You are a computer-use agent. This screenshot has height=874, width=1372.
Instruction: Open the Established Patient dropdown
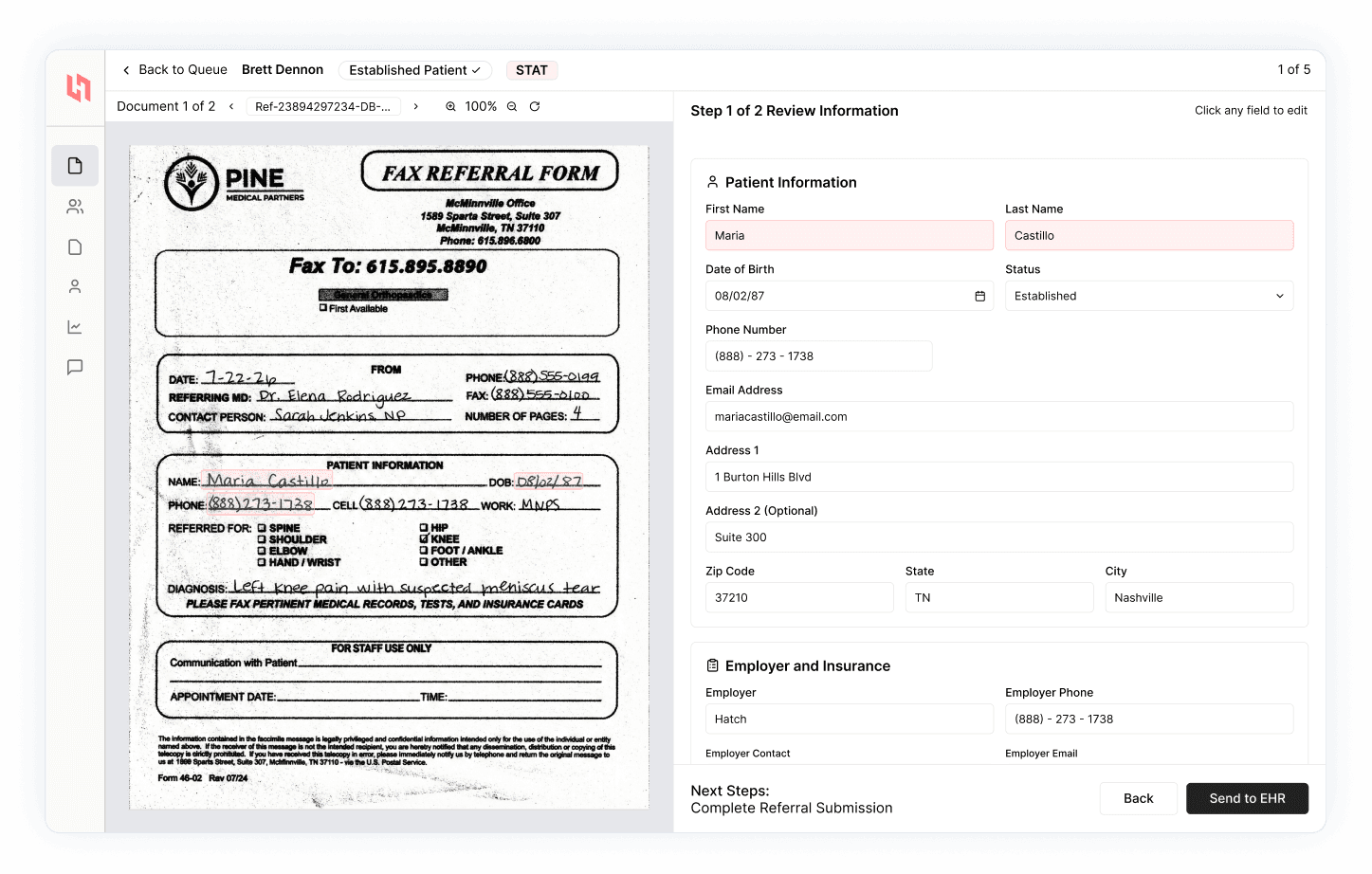pos(414,70)
